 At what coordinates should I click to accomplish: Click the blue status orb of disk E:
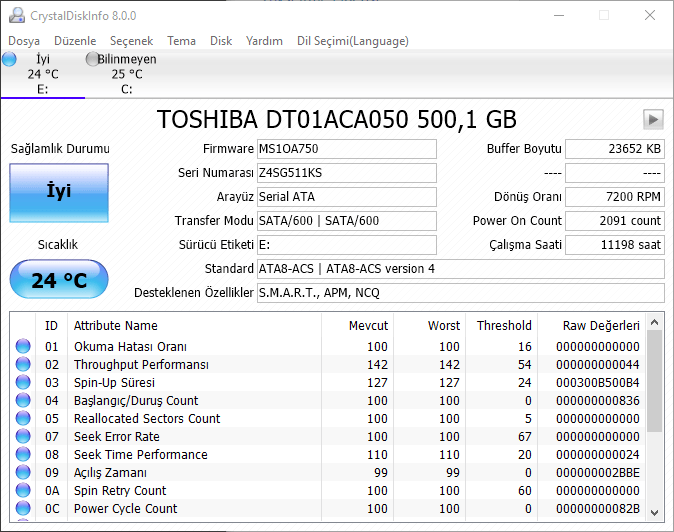pos(10,60)
